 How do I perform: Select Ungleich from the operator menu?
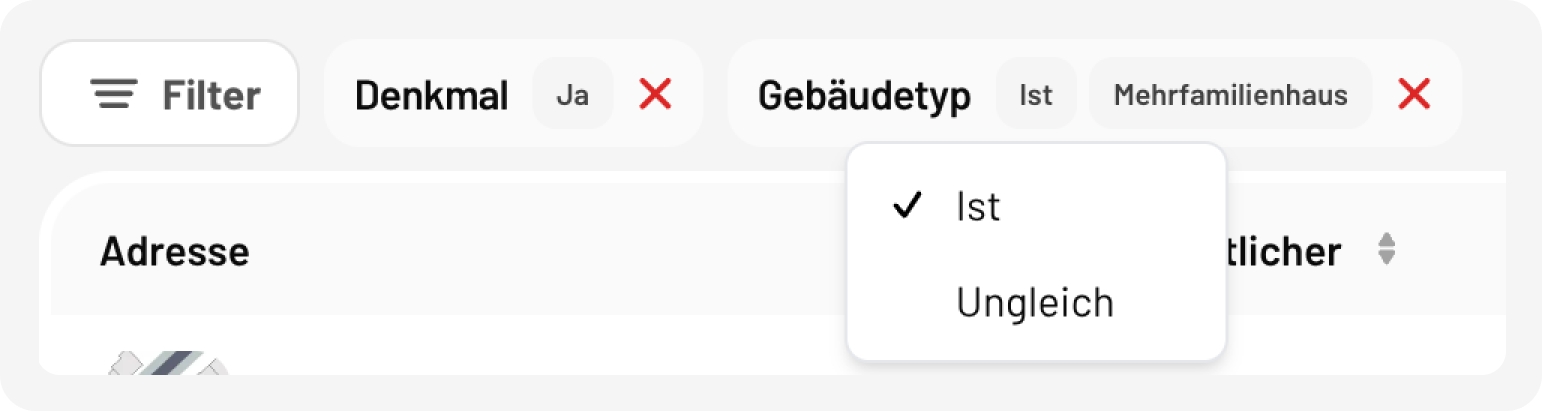pyautogui.click(x=1034, y=302)
